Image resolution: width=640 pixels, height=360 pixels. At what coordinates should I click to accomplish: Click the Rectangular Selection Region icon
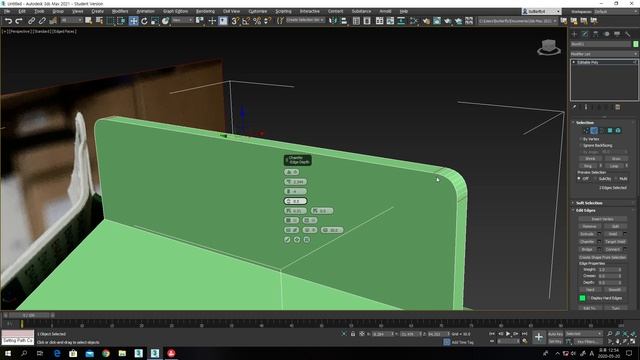(x=111, y=20)
